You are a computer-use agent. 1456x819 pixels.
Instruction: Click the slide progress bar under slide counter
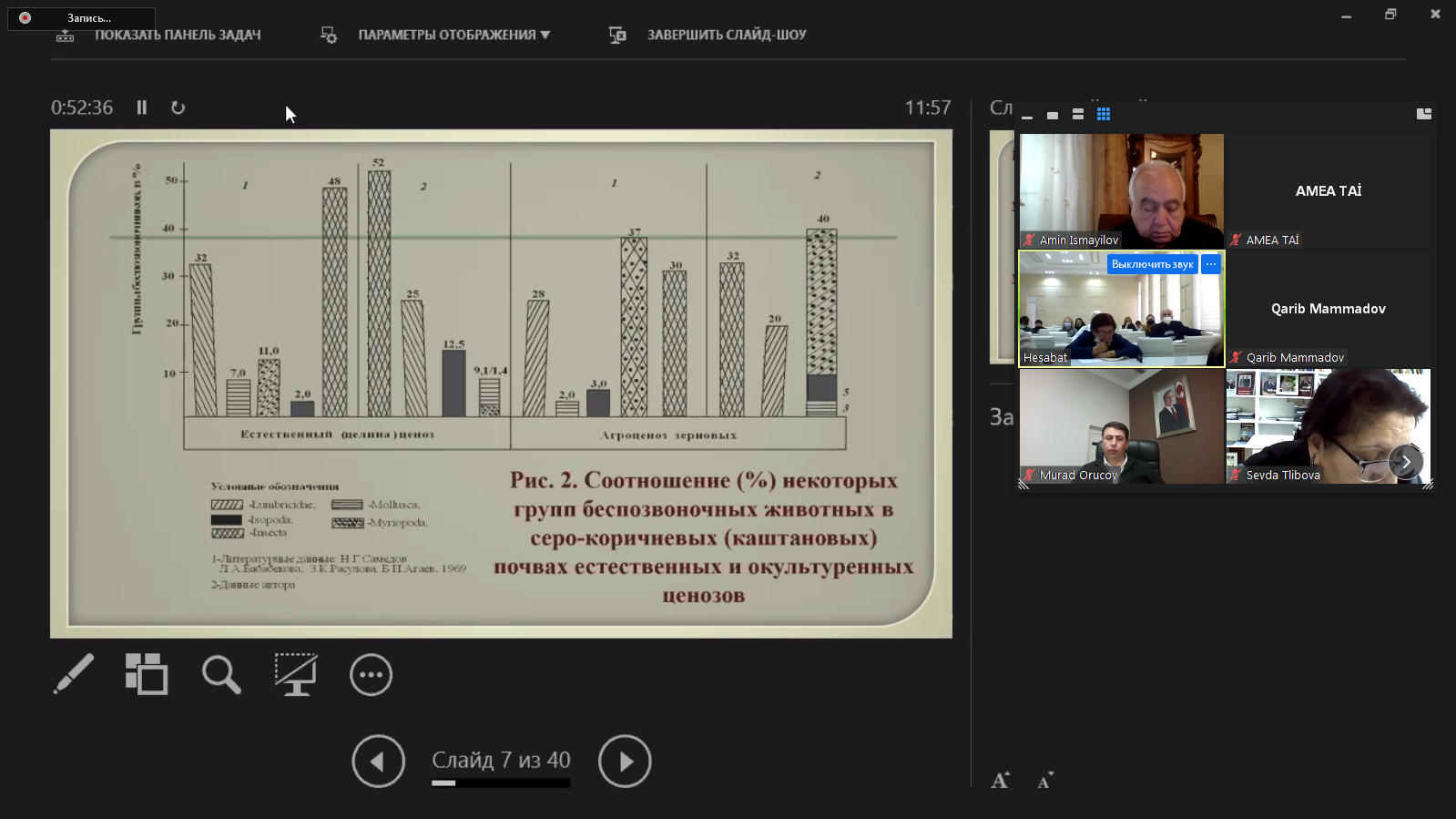501,783
